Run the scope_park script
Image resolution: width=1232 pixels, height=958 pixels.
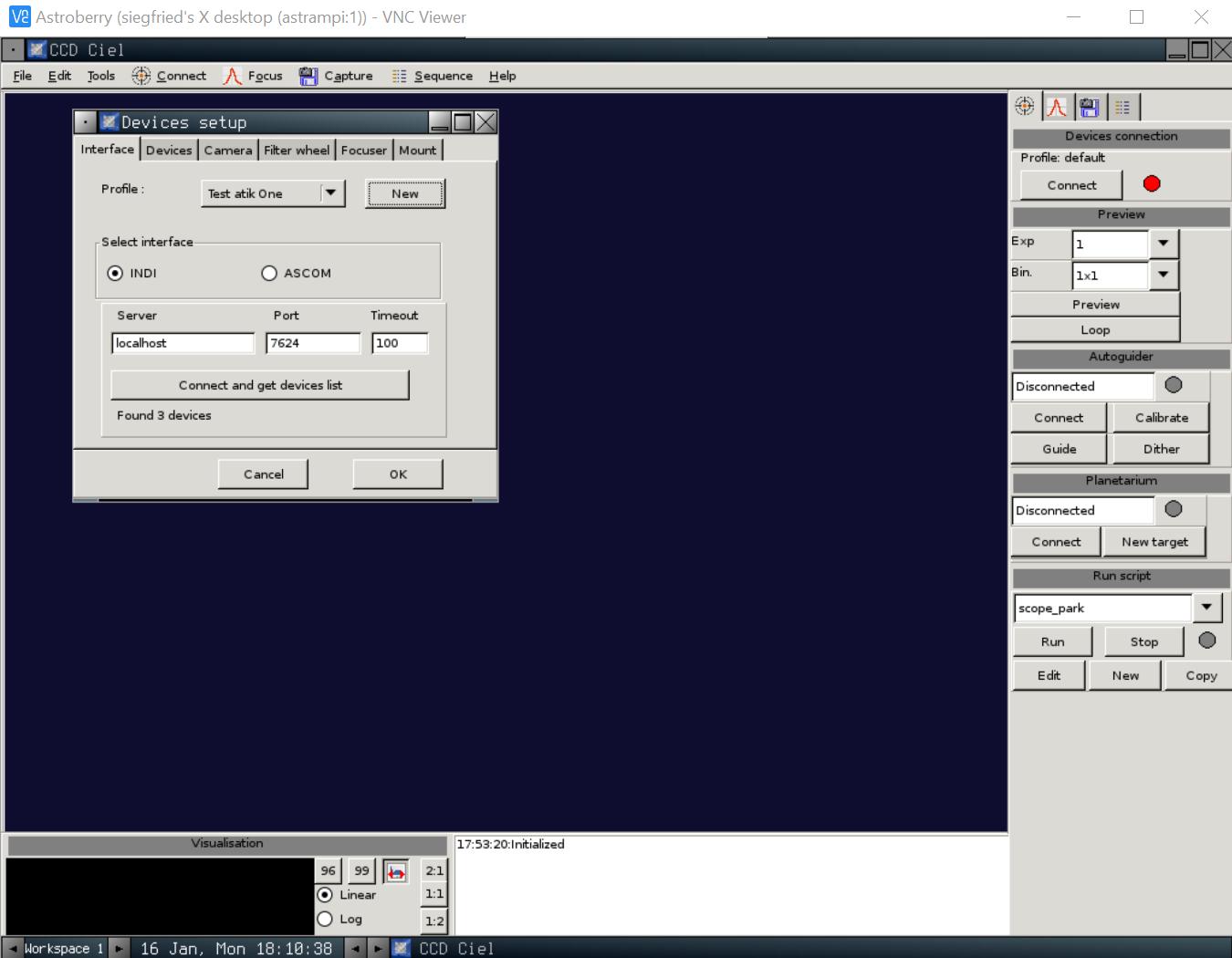(x=1052, y=642)
